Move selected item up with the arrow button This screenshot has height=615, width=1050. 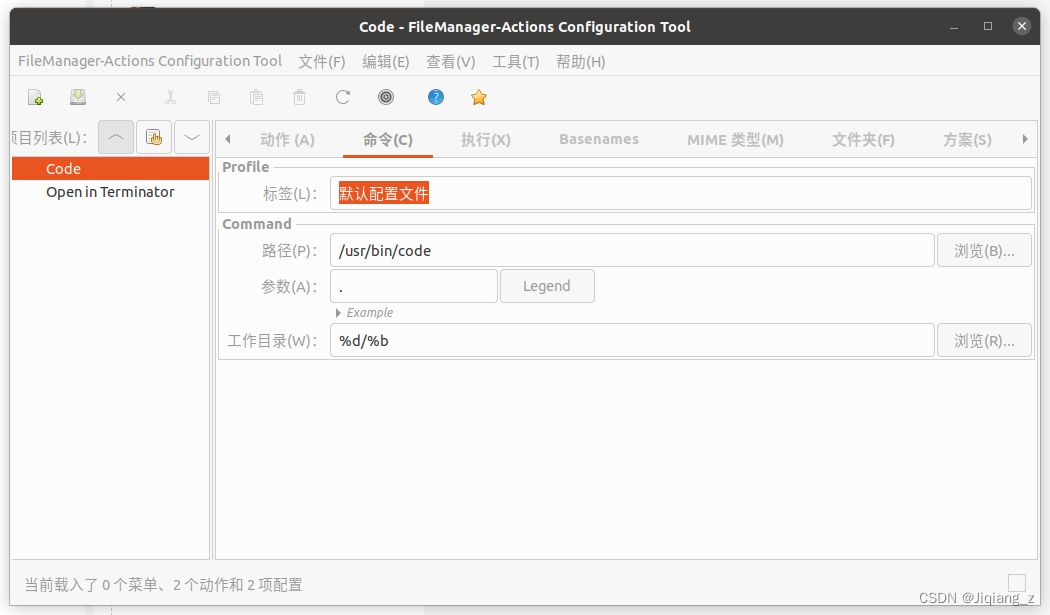(x=115, y=137)
